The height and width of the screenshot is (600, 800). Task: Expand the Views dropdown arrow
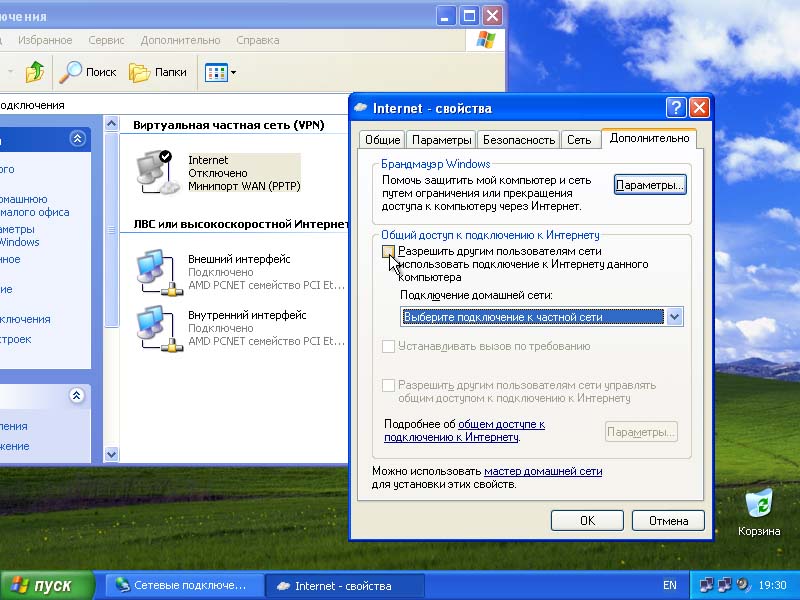pyautogui.click(x=233, y=72)
